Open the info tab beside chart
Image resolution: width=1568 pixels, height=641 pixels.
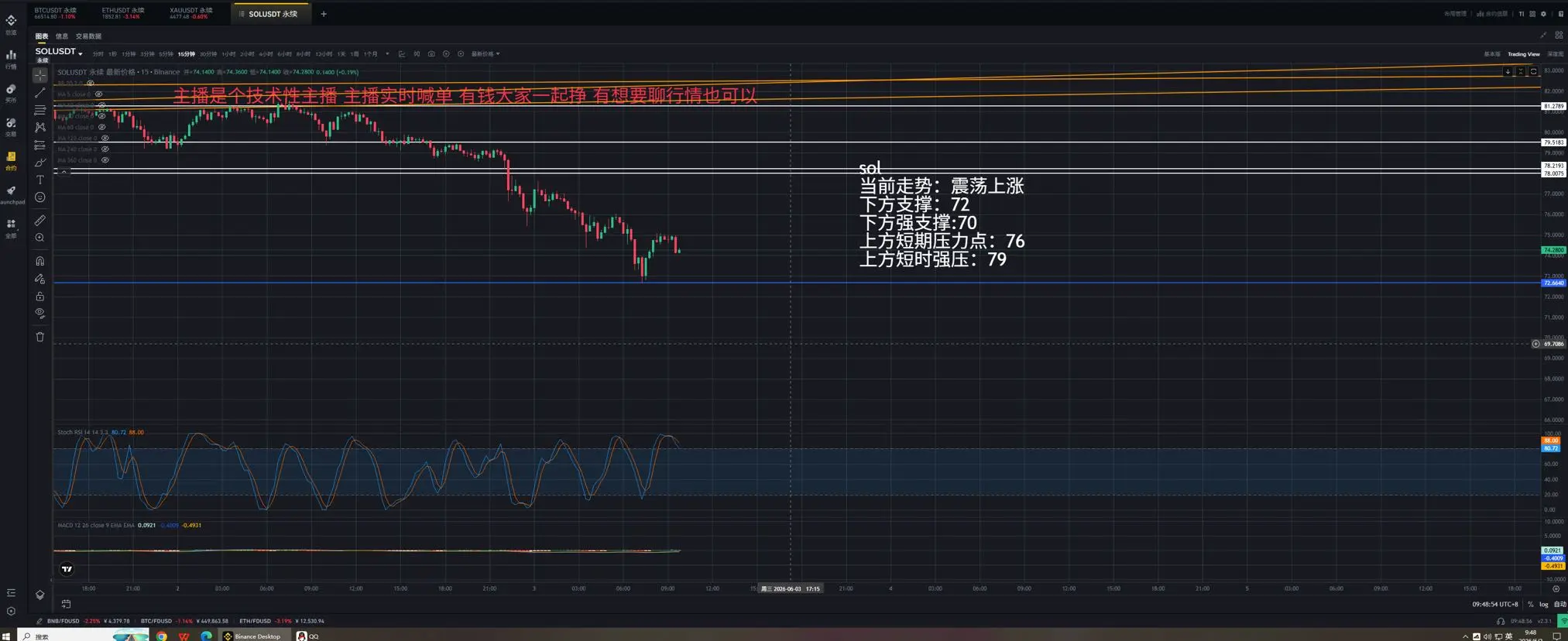62,36
